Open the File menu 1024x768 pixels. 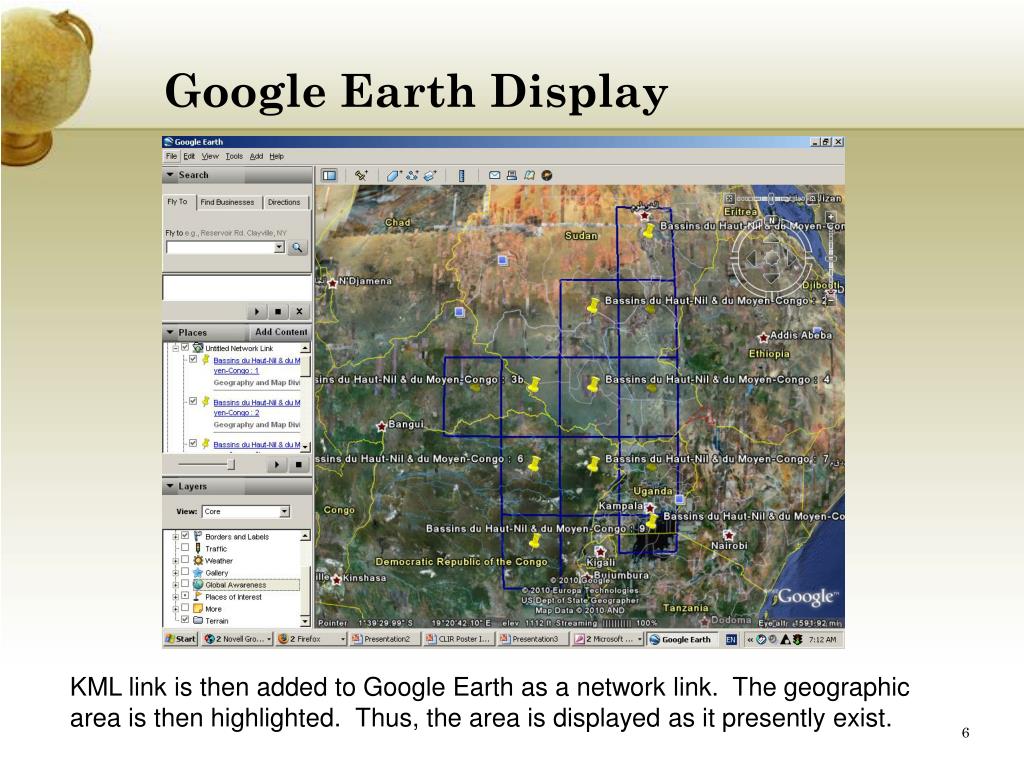pos(171,156)
